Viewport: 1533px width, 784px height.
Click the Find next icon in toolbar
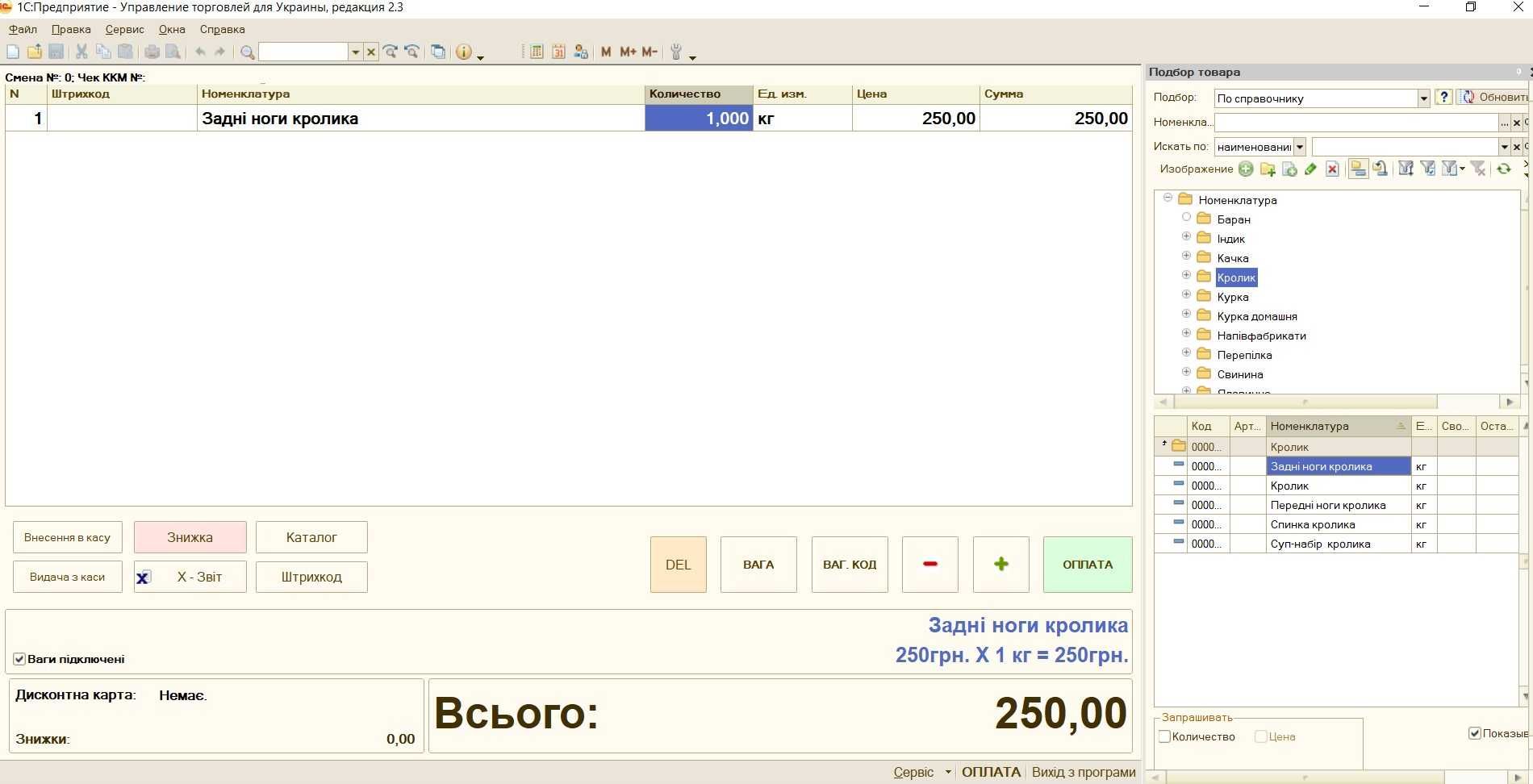click(391, 52)
